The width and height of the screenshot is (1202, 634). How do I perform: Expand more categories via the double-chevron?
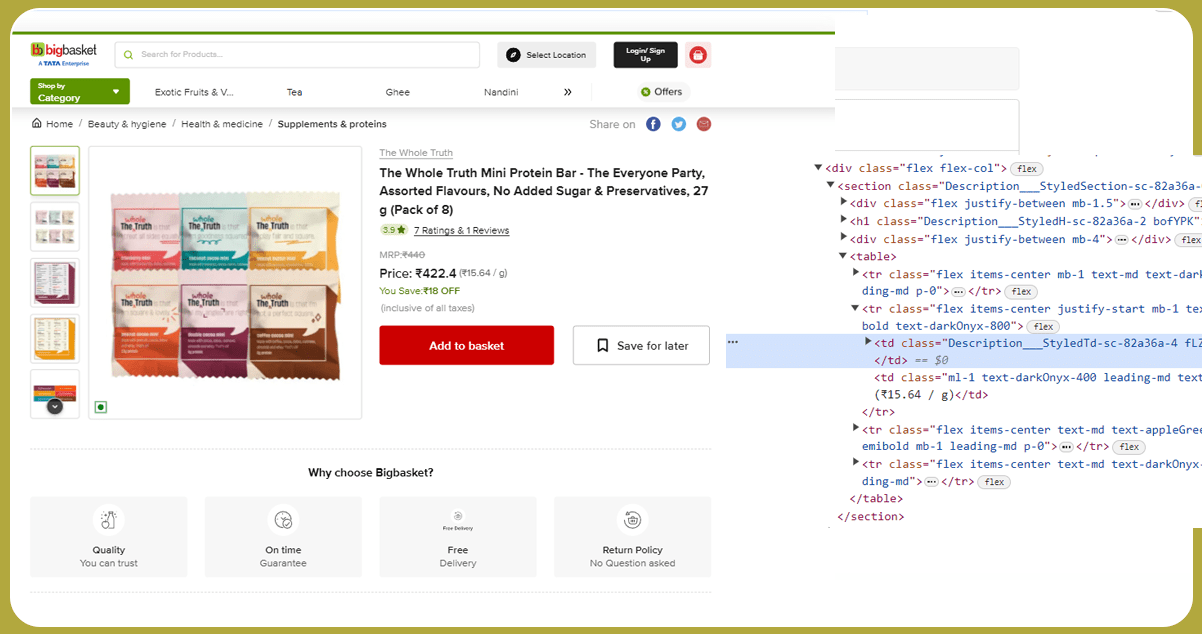pos(567,91)
